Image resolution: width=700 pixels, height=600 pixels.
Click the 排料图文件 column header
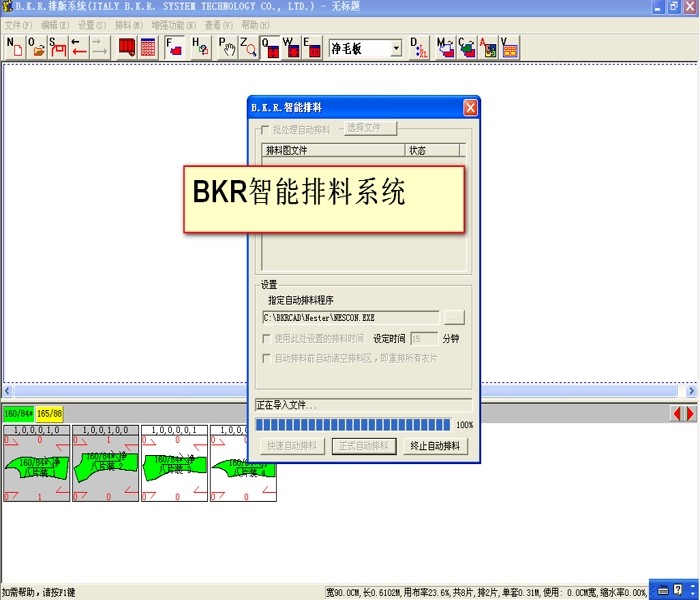click(x=334, y=150)
